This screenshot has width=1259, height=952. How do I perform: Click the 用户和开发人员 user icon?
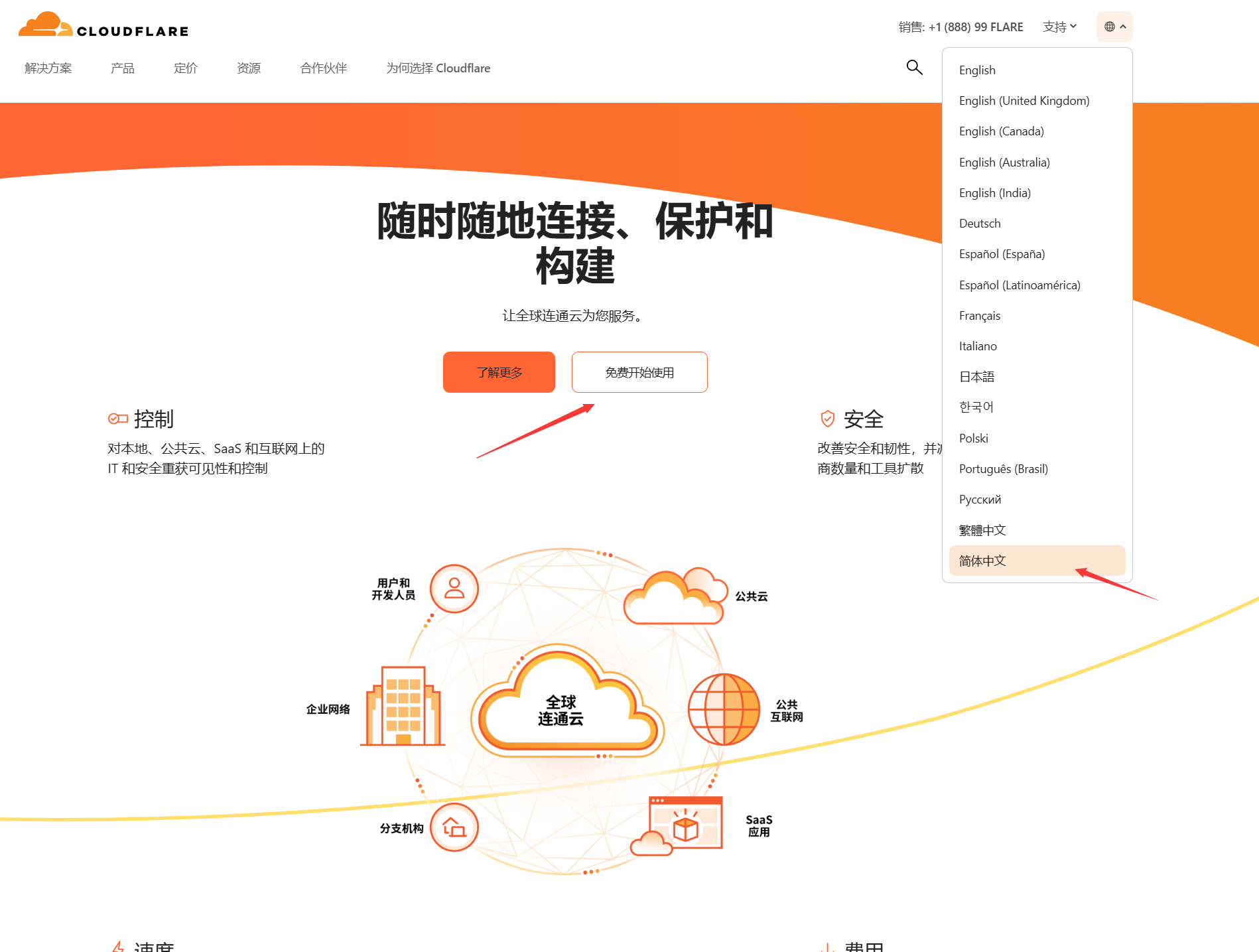click(x=454, y=588)
